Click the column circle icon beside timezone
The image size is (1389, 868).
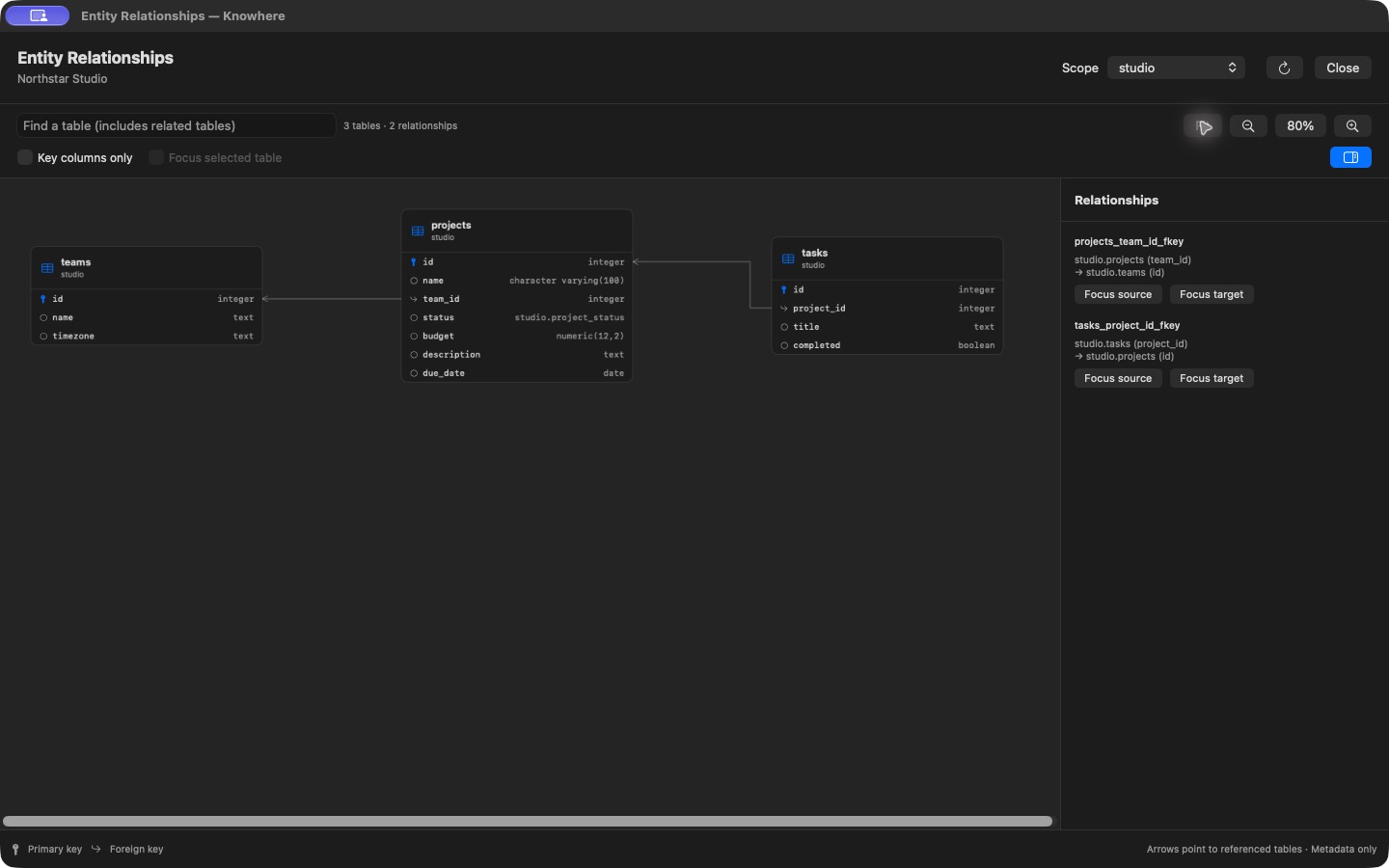(x=43, y=337)
